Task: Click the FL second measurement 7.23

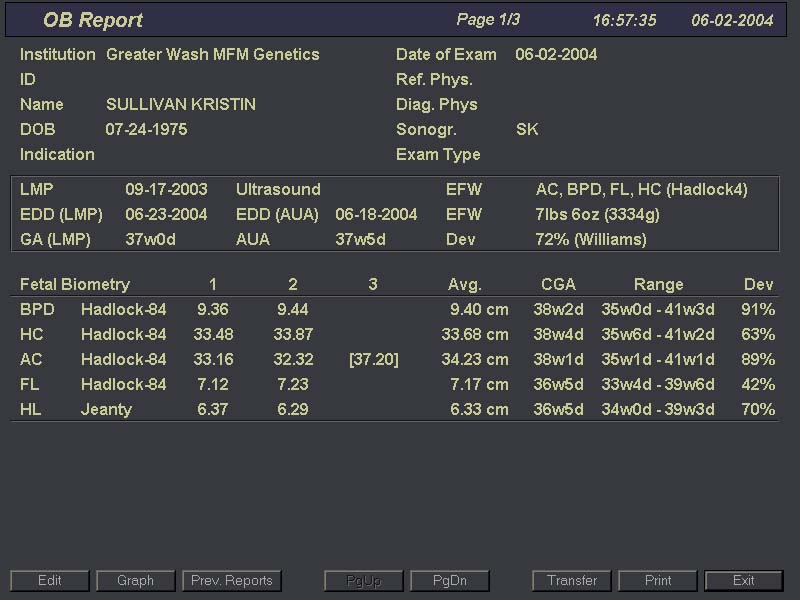Action: [x=292, y=385]
